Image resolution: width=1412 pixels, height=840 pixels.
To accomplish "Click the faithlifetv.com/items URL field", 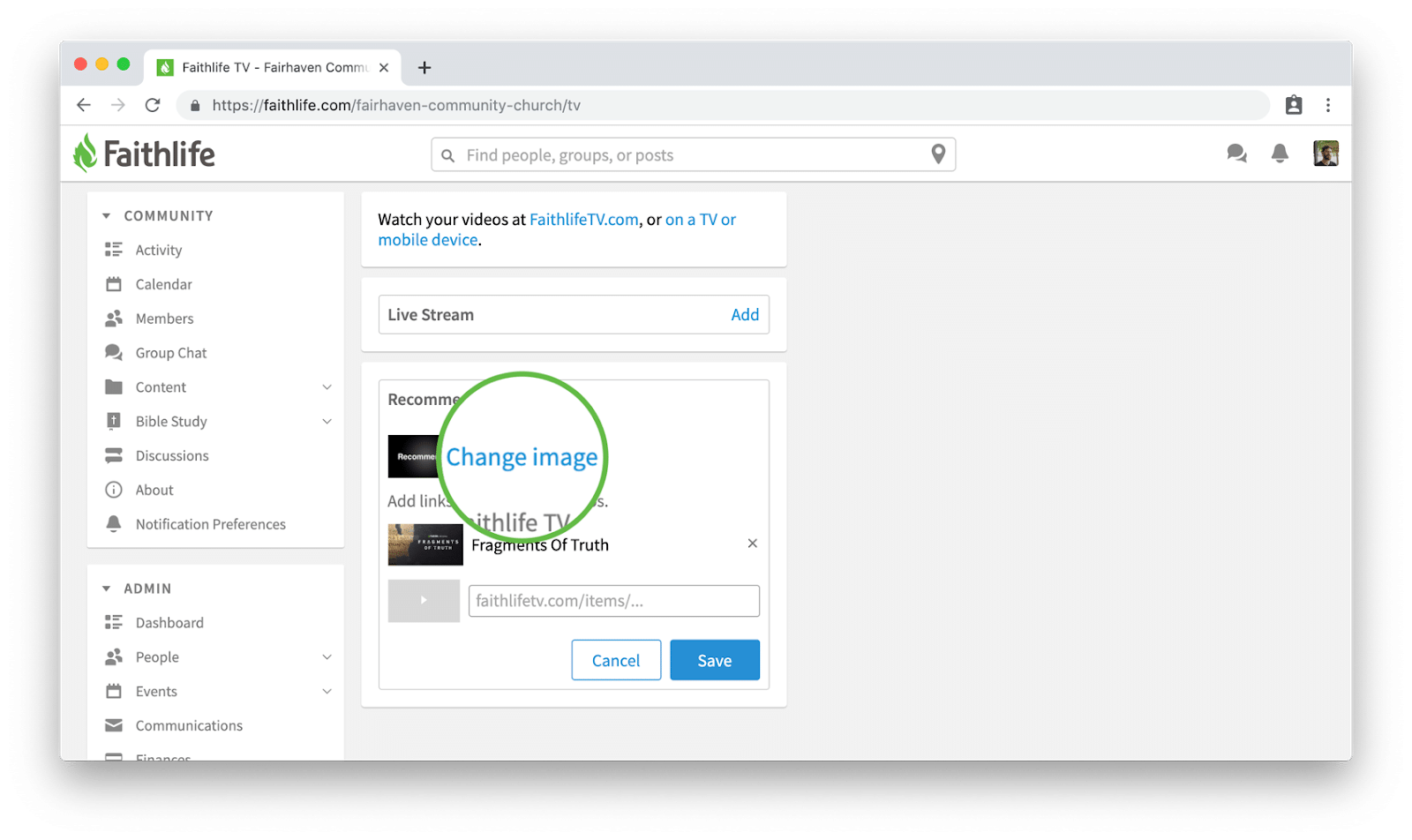I will [x=614, y=601].
